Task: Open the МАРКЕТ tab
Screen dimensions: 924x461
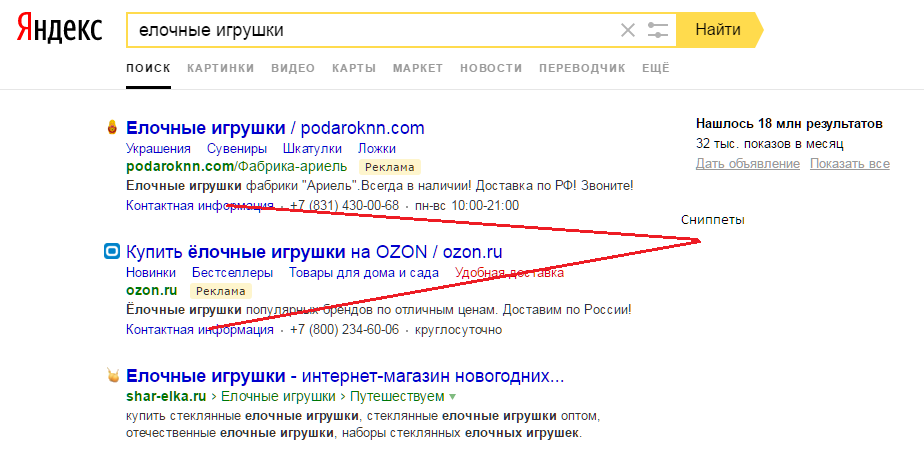Action: [418, 68]
